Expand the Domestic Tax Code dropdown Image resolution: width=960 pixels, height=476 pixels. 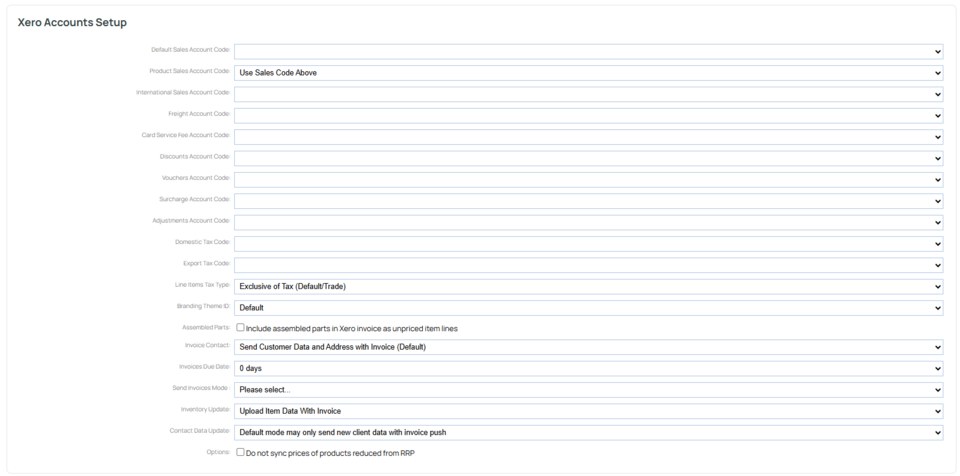pyautogui.click(x=588, y=244)
